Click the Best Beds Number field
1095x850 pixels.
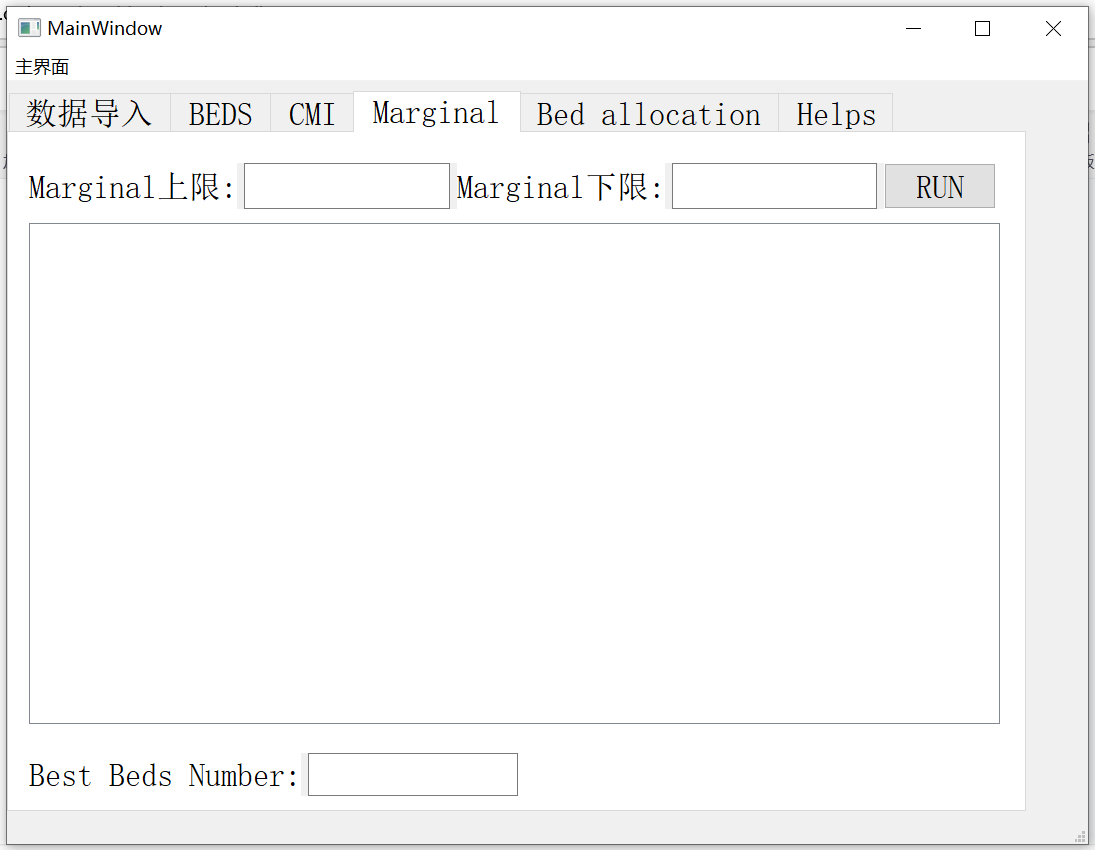tap(412, 774)
